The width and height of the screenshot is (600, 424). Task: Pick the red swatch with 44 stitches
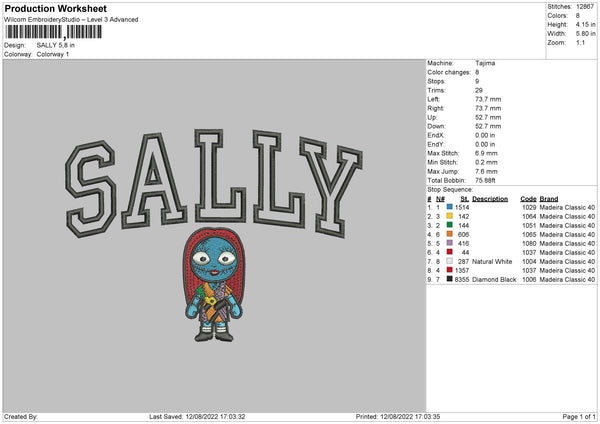(450, 252)
